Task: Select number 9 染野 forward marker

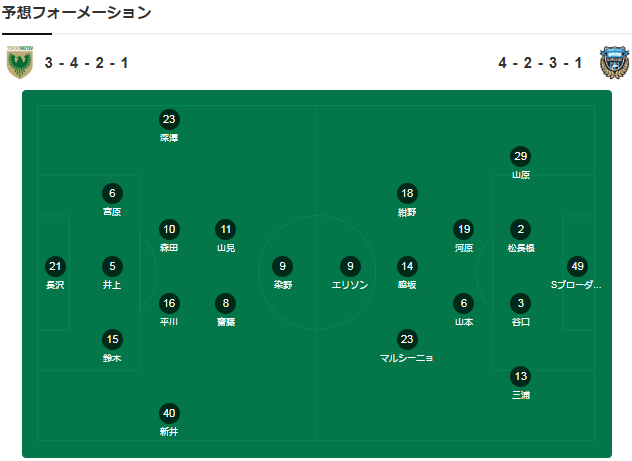Action: coord(283,266)
